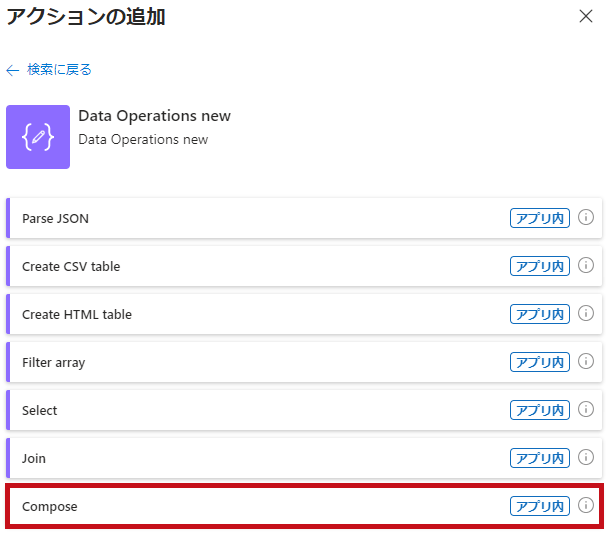The image size is (610, 538).
Task: Show info icon for Join action
Action: click(585, 457)
